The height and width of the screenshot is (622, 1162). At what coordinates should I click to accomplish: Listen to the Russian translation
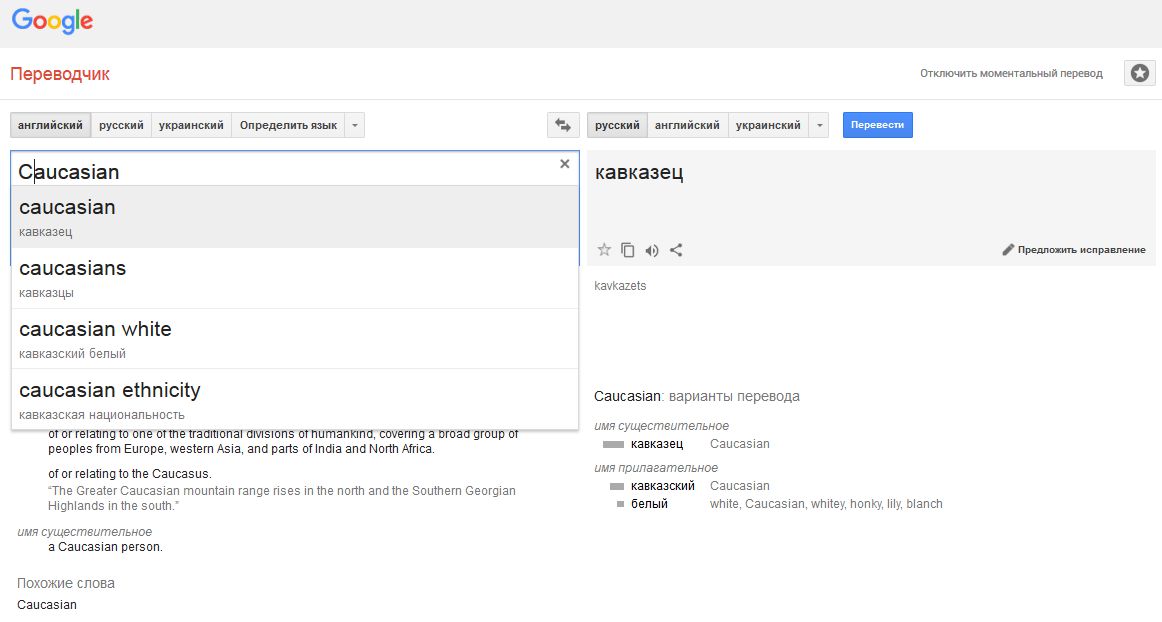point(651,251)
